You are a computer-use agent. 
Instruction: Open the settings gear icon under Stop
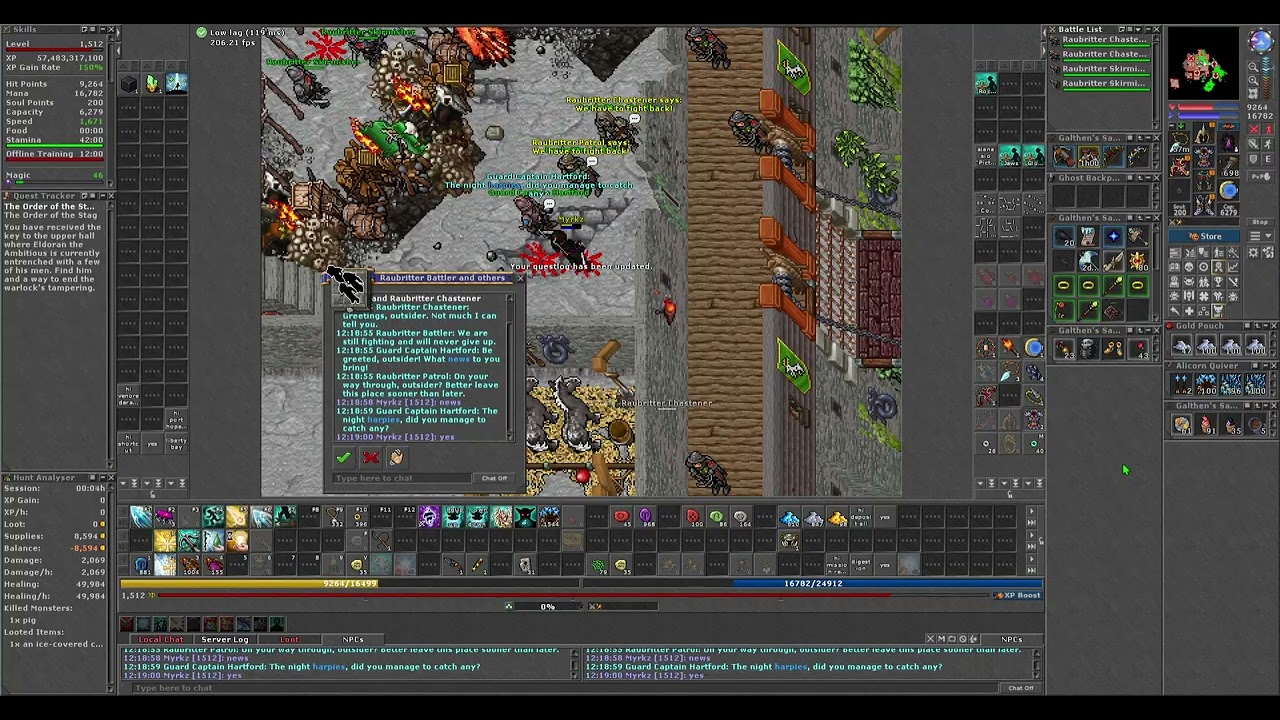pos(1252,251)
